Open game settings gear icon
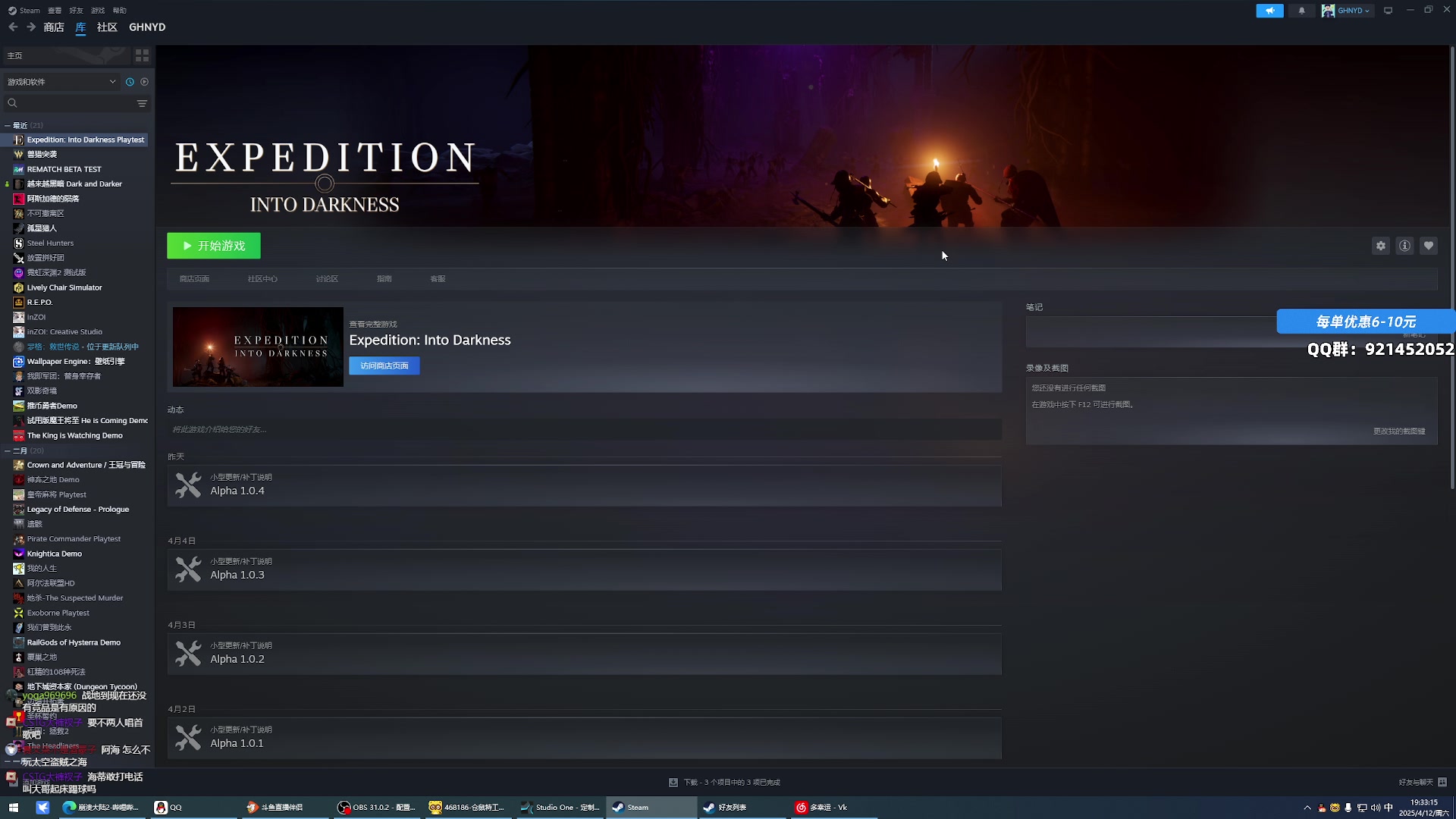This screenshot has height=819, width=1456. click(1381, 246)
